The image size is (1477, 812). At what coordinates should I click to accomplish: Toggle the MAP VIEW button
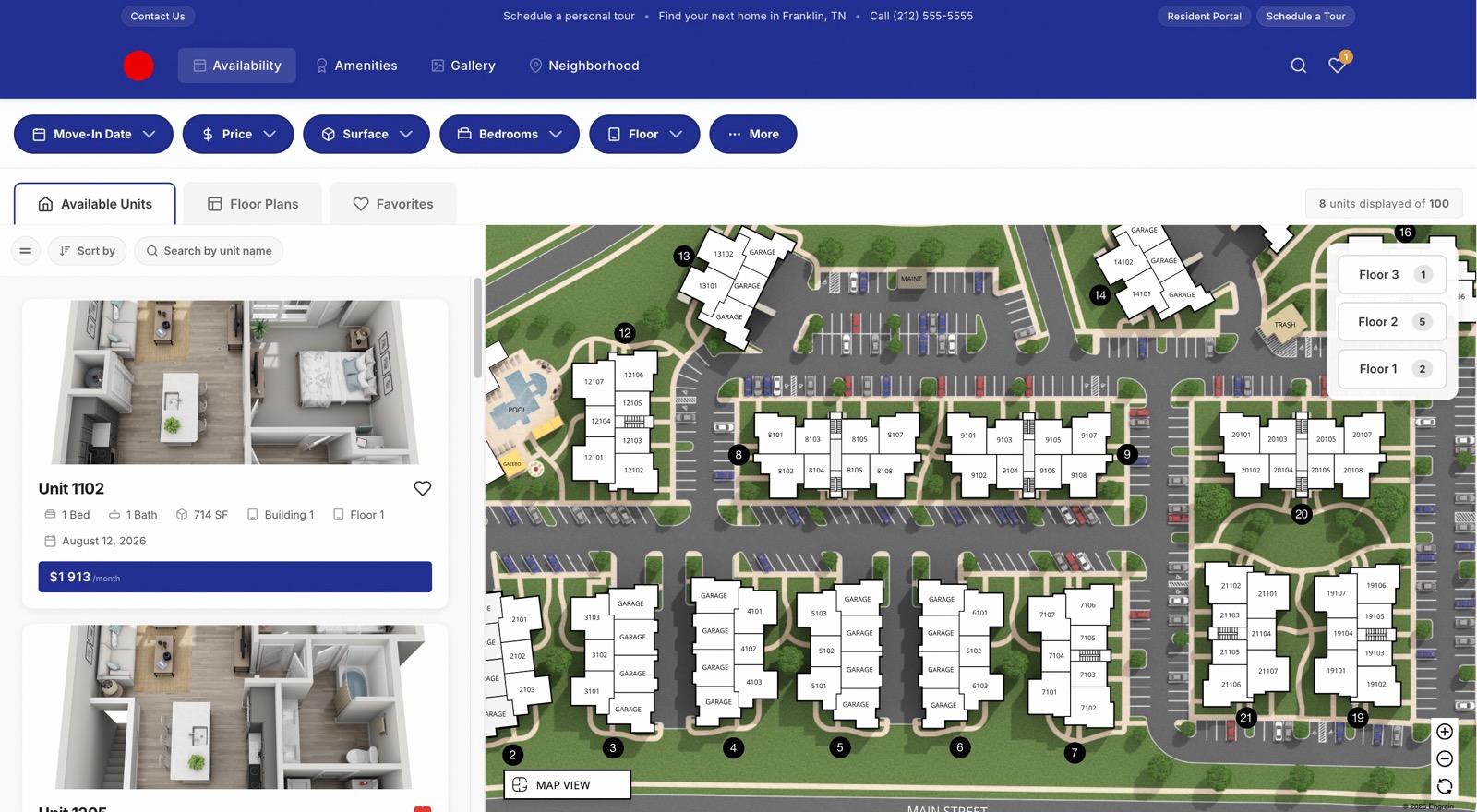point(568,784)
